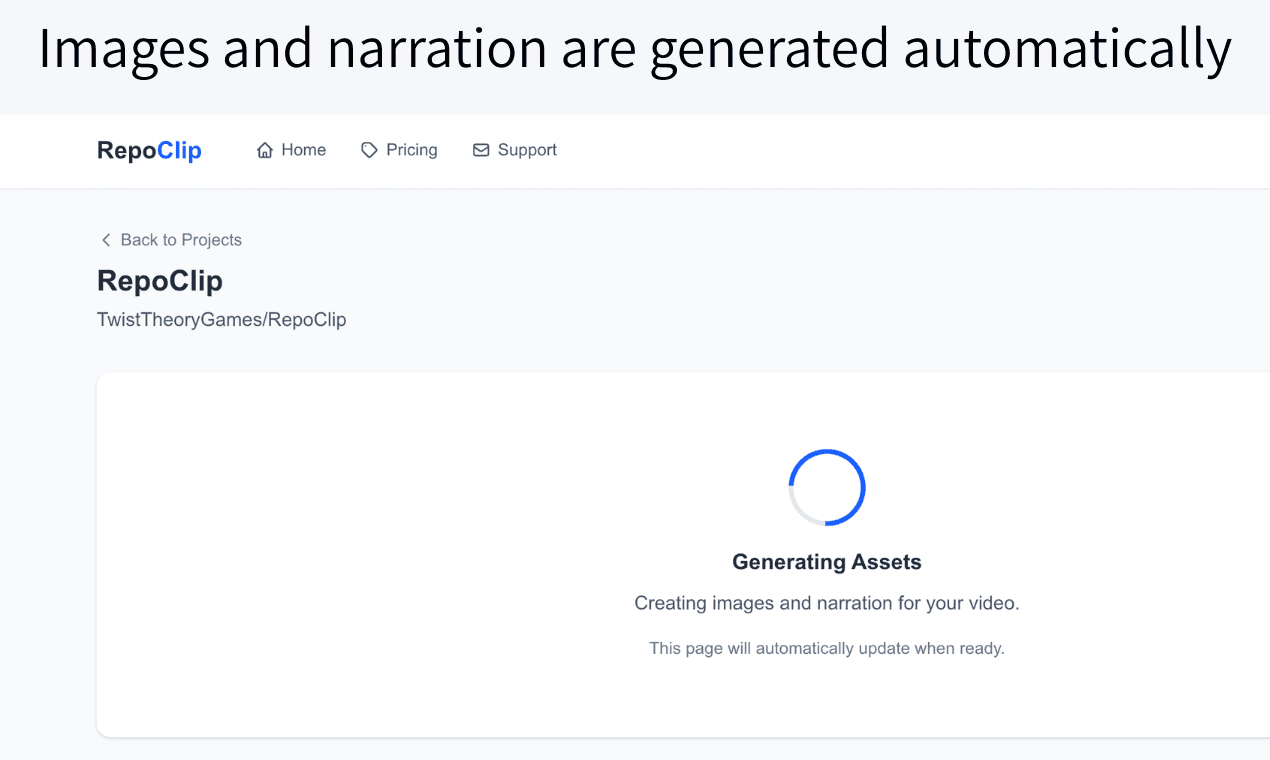Click the blue 'Clip' part of logo

tap(180, 150)
